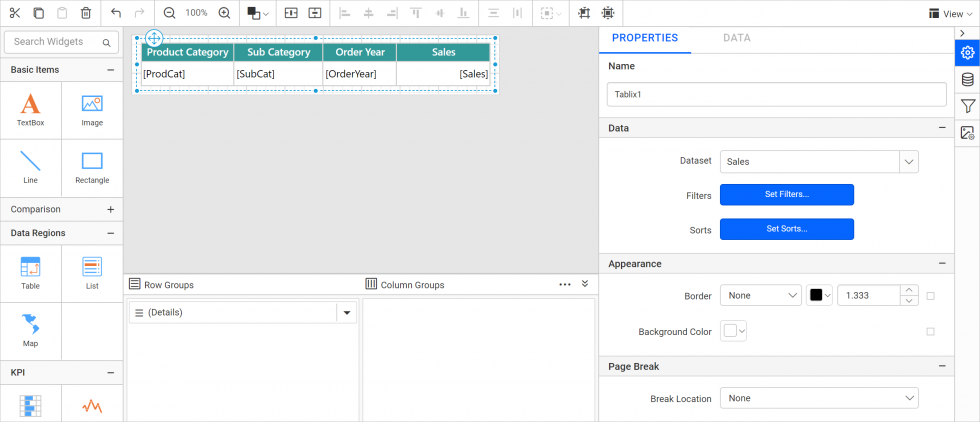Click the Set Sorts button
The width and height of the screenshot is (980, 422).
[786, 229]
